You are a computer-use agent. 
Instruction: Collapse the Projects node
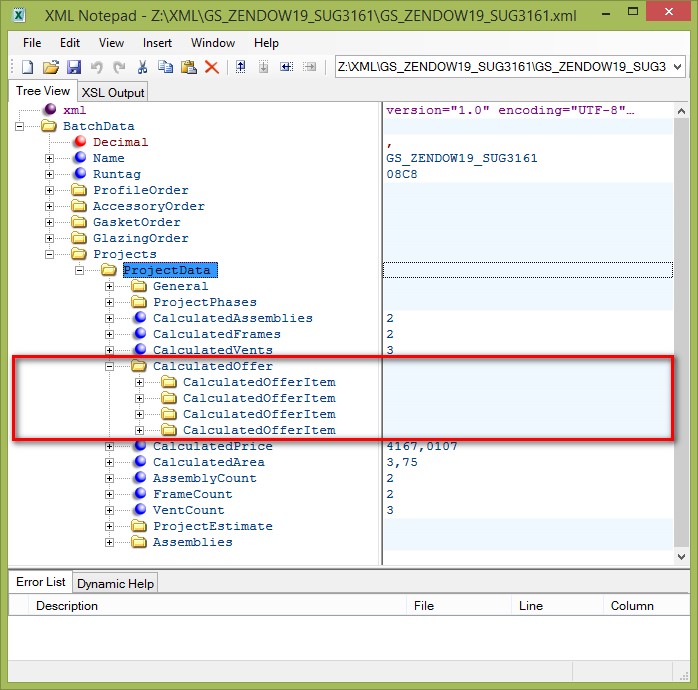tap(49, 255)
